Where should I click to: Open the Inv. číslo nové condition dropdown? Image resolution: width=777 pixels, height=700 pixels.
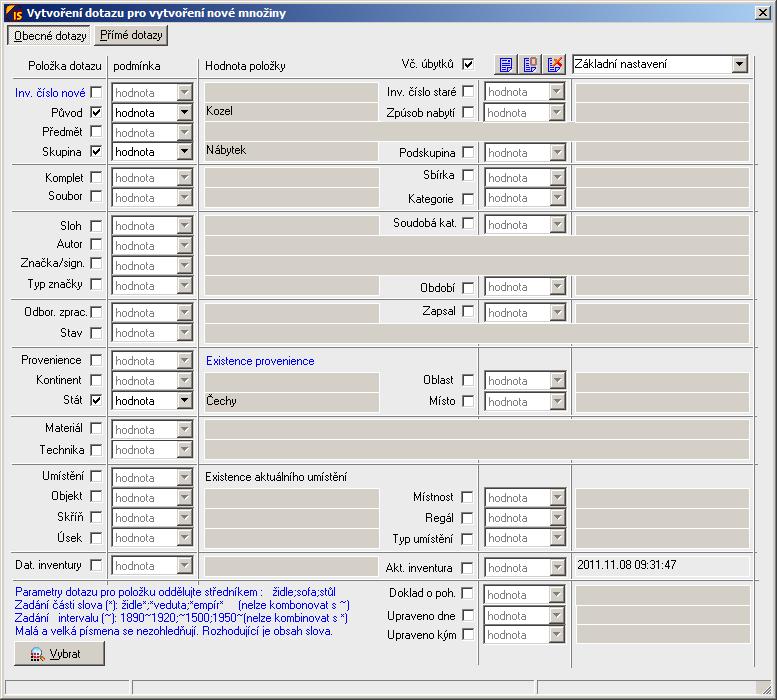pyautogui.click(x=184, y=93)
